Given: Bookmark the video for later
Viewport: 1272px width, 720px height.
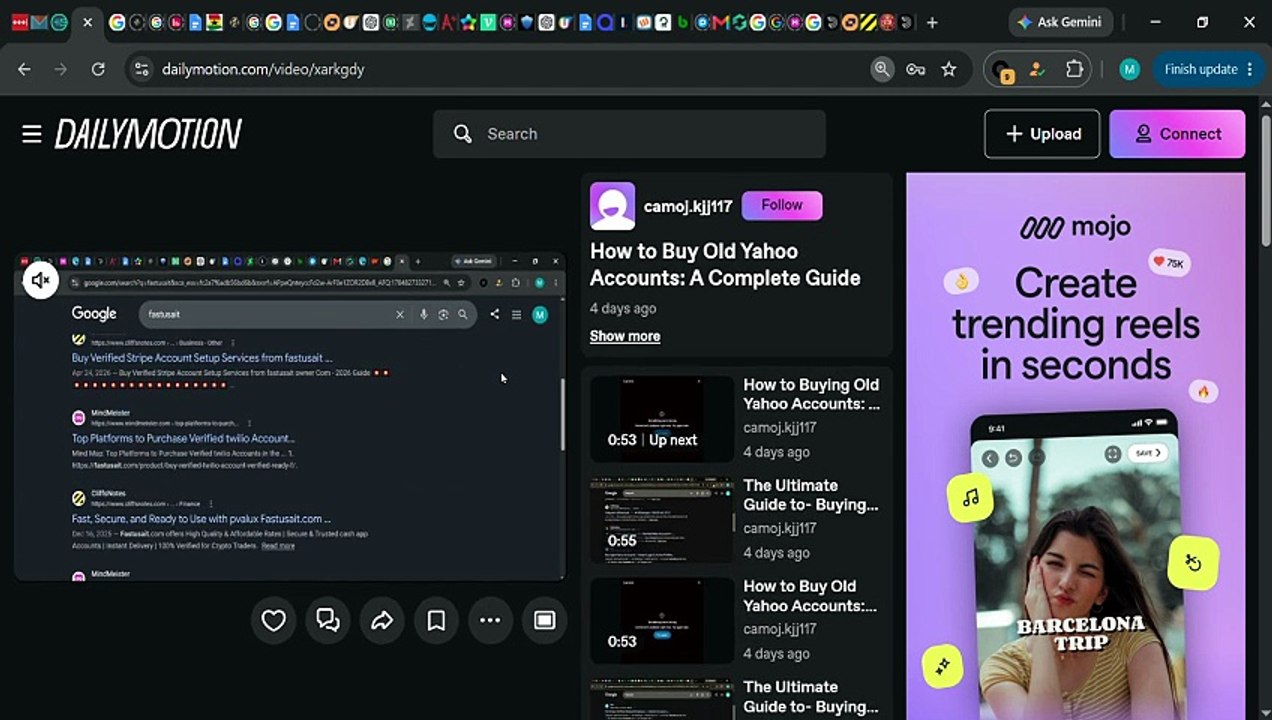Looking at the screenshot, I should click(x=436, y=621).
